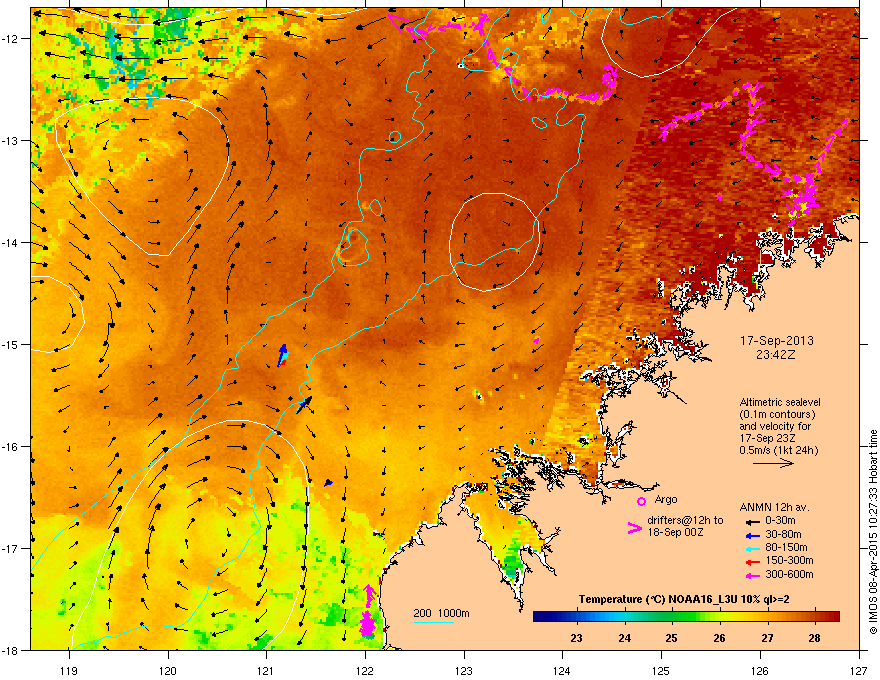The image size is (880, 680).
Task: Click the magenta Argo circle legend symbol
Action: [x=641, y=501]
